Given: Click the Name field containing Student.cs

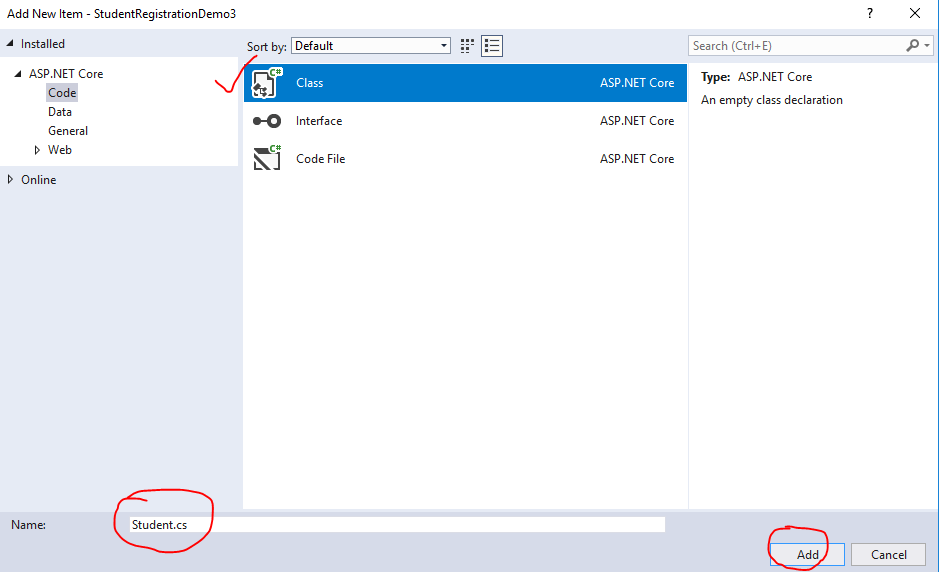Looking at the screenshot, I should pyautogui.click(x=395, y=525).
